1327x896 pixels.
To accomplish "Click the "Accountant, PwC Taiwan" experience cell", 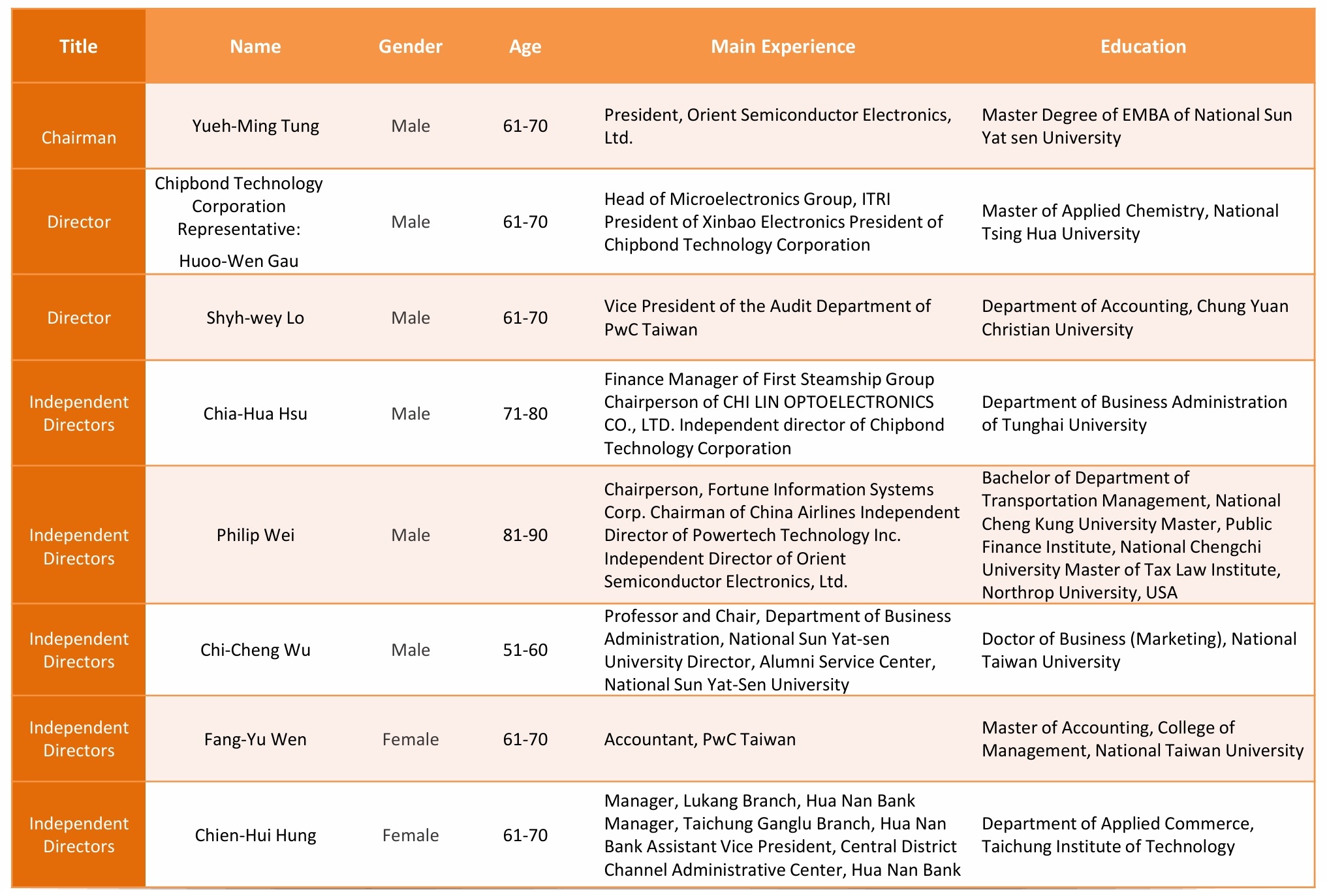I will (x=700, y=739).
